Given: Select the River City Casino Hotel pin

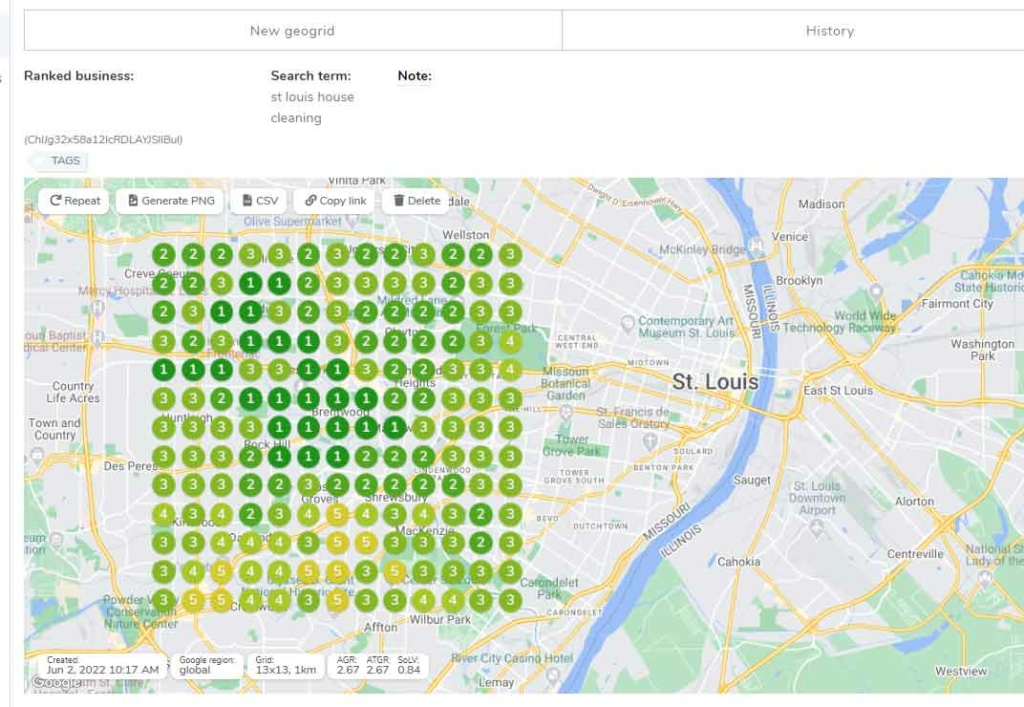Looking at the screenshot, I should click(x=552, y=676).
